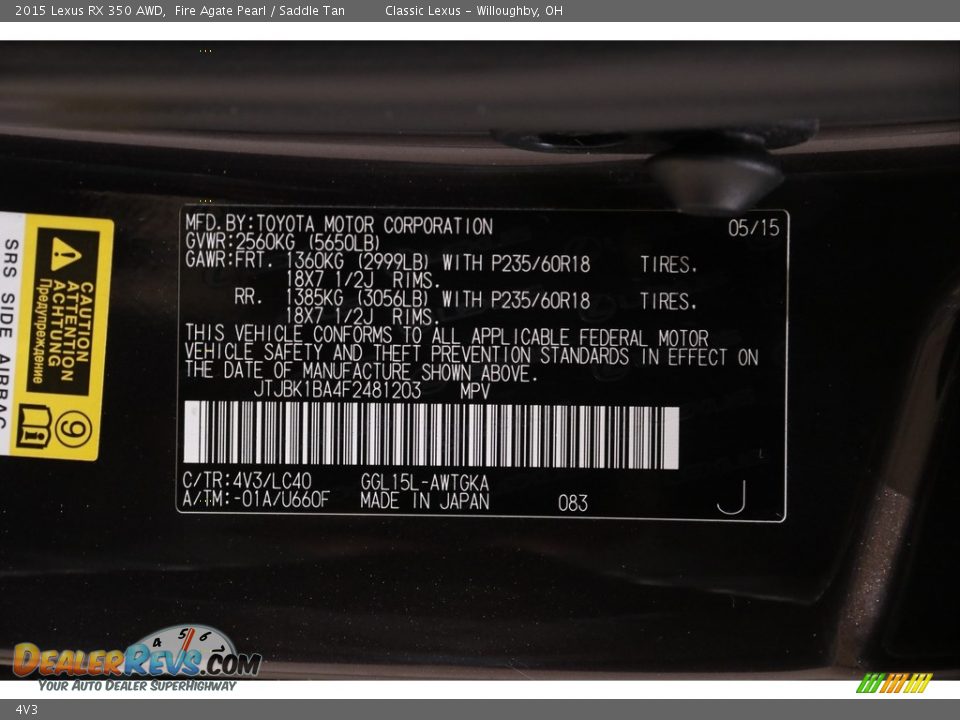Select the '2015 Lexus RX 350 AWD' caption text

click(89, 10)
